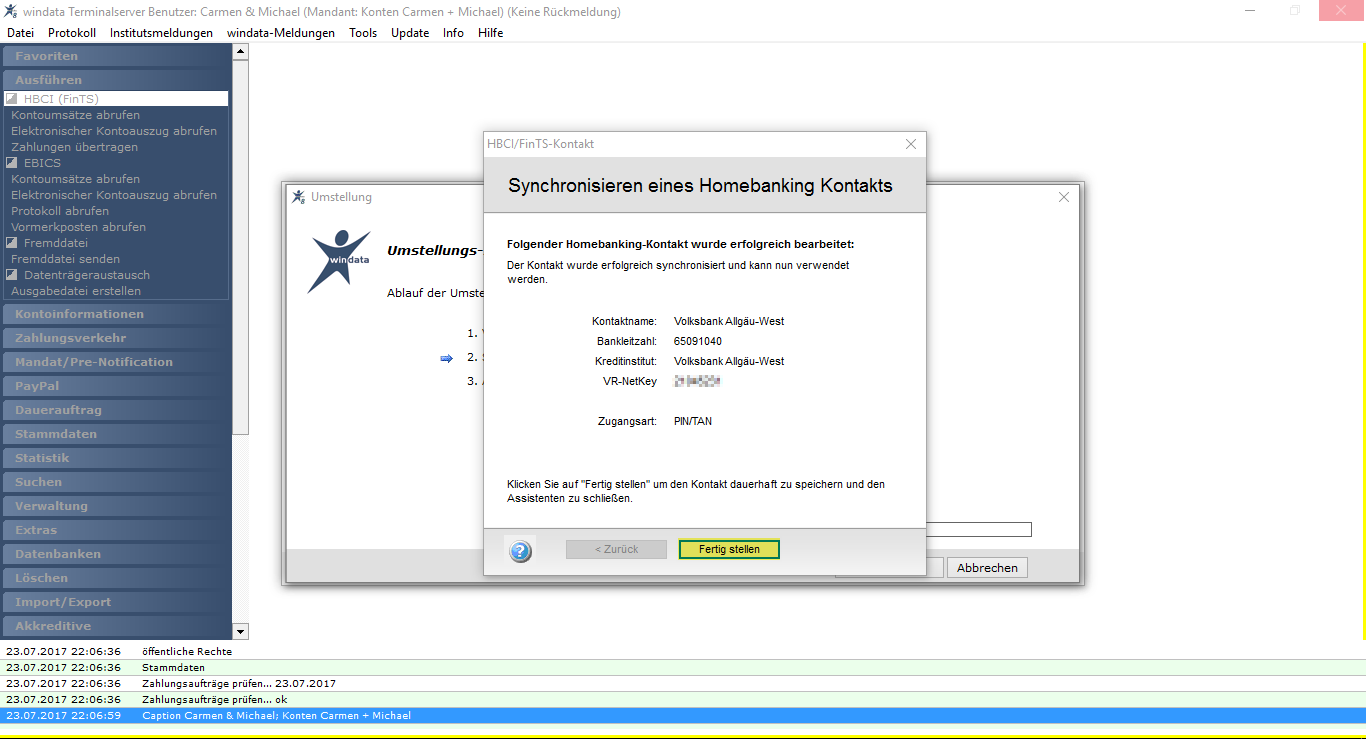The image size is (1366, 739).
Task: Expand the PayPal sidebar section
Action: point(116,386)
